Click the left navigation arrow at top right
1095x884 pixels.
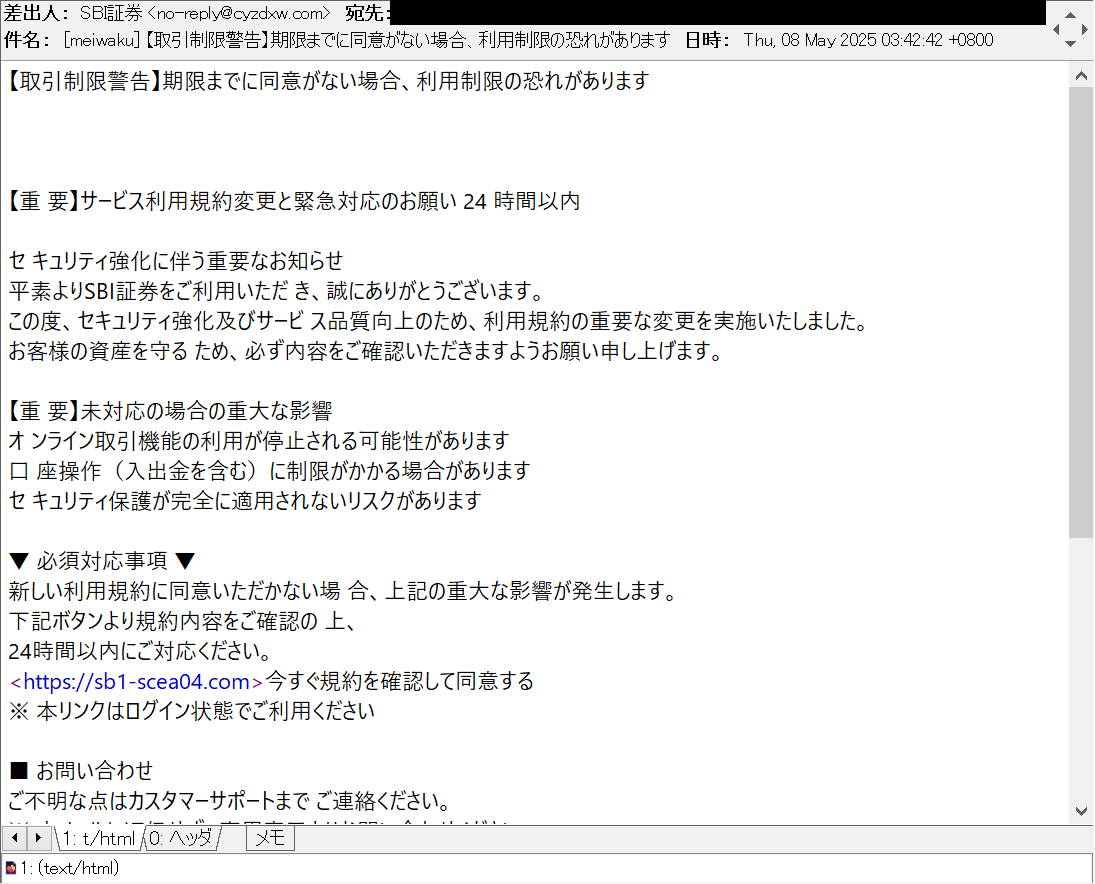[1056, 29]
